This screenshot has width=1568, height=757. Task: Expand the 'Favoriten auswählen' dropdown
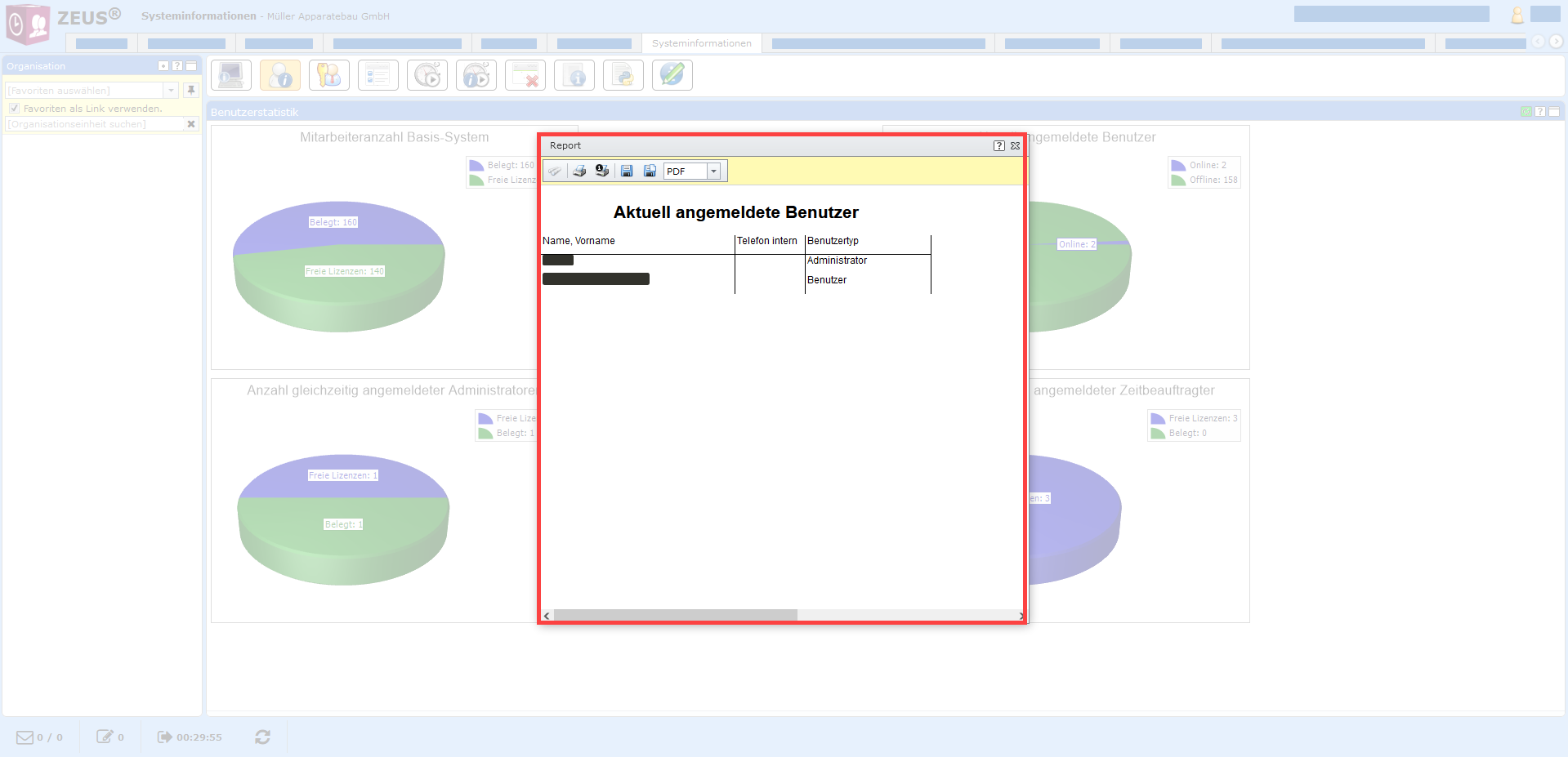(172, 90)
